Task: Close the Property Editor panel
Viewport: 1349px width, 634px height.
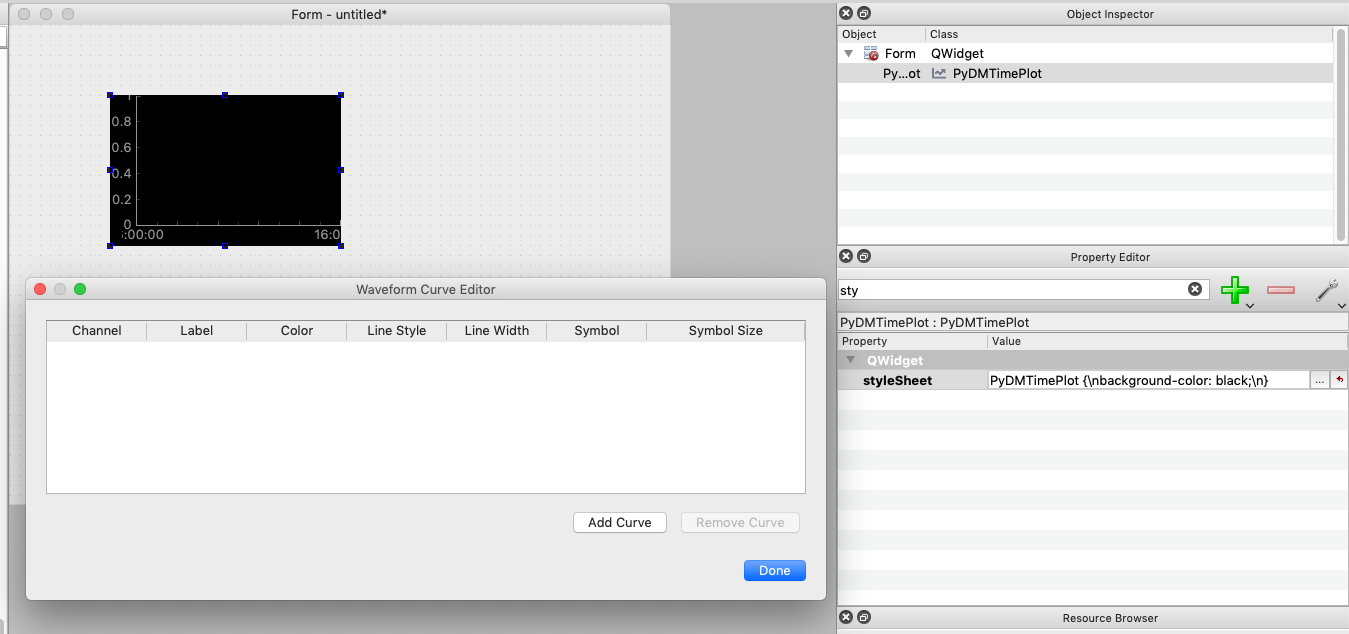Action: (846, 257)
